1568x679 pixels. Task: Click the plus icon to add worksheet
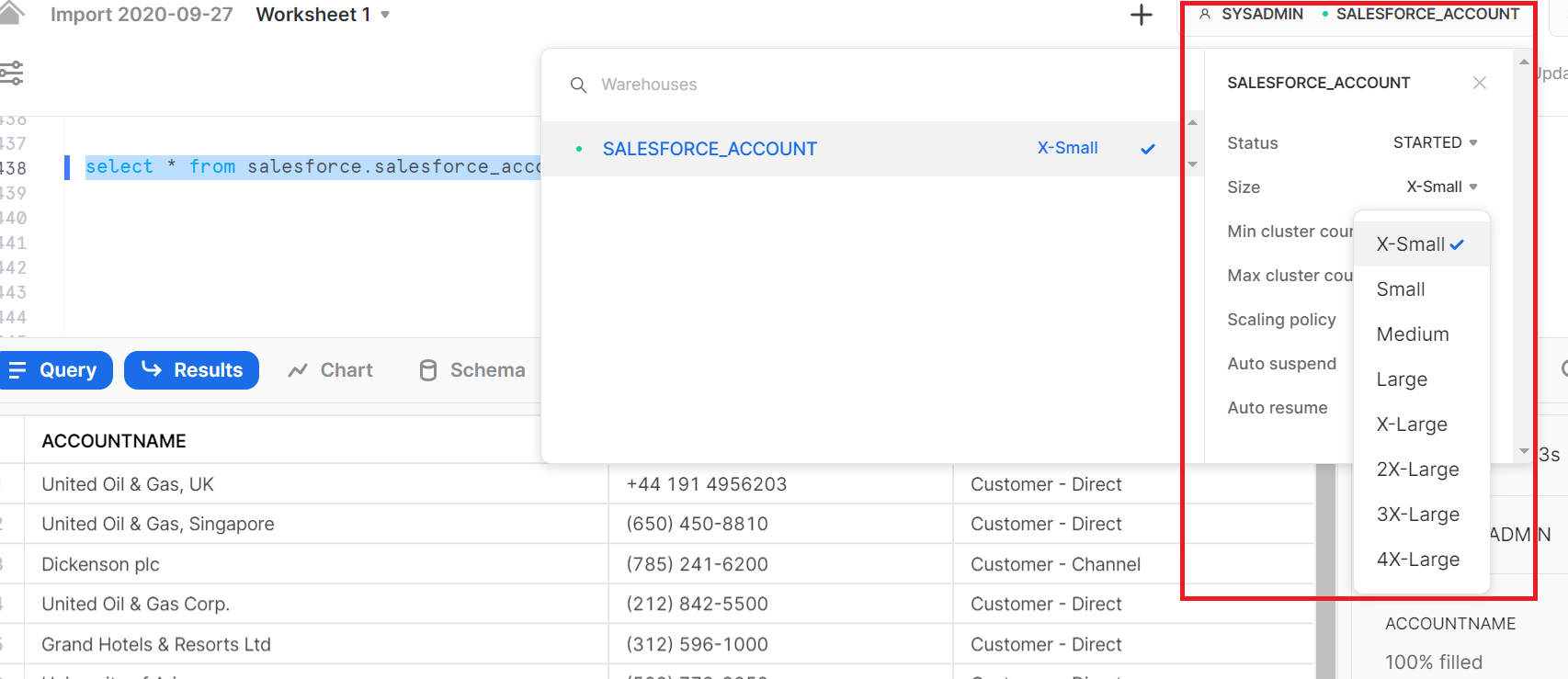[1141, 15]
